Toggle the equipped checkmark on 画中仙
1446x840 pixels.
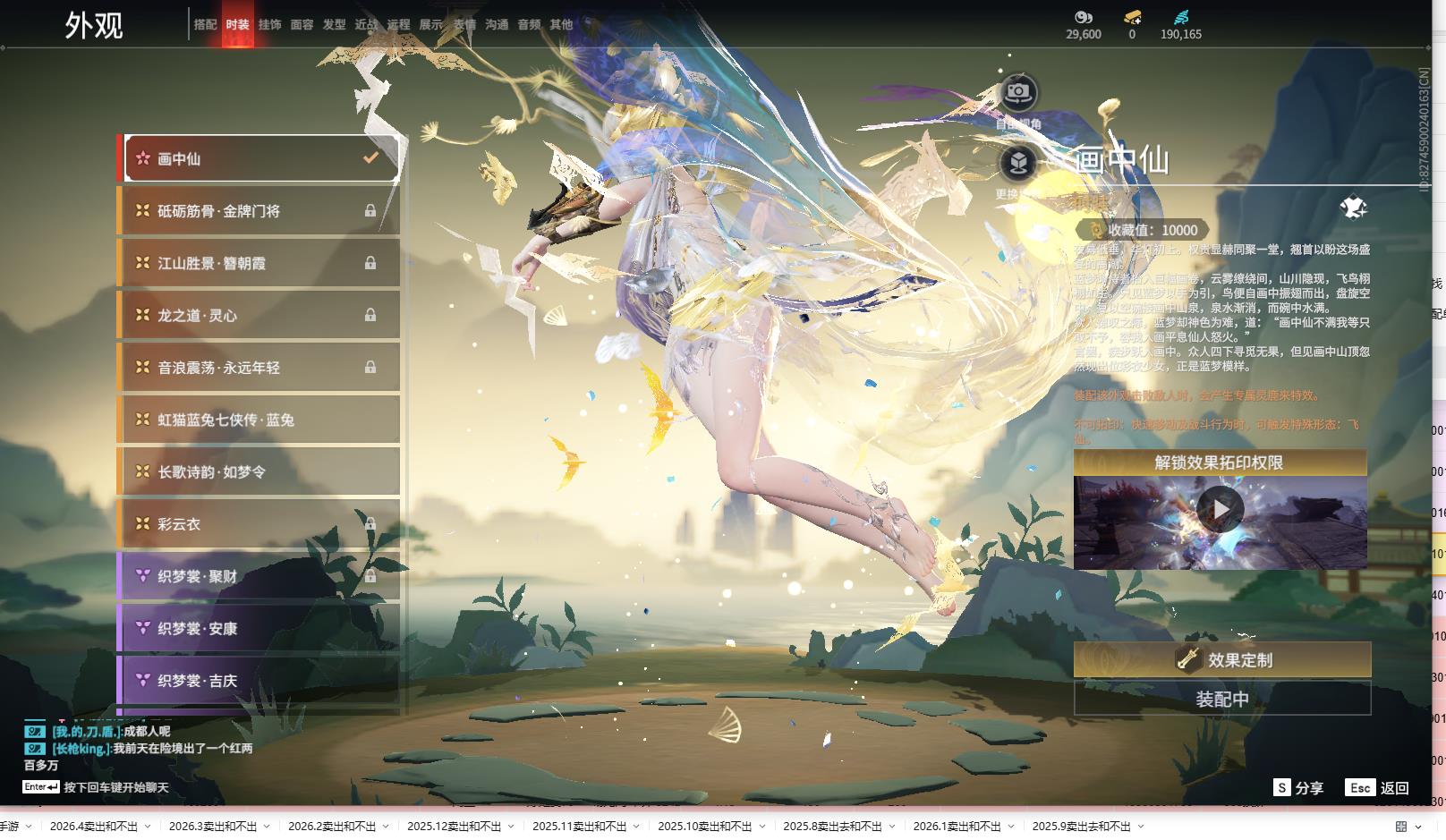click(370, 158)
